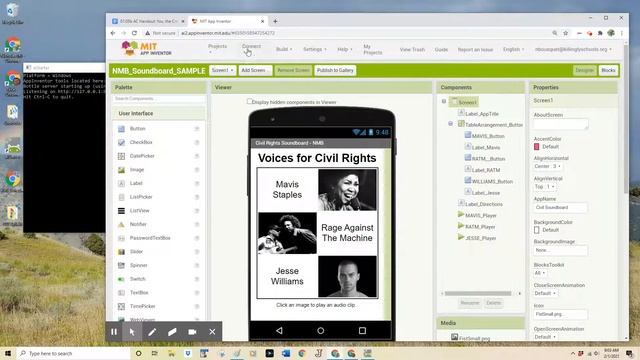Select WILLIAMS_Button in Components tree
The width and height of the screenshot is (640, 360).
click(492, 182)
